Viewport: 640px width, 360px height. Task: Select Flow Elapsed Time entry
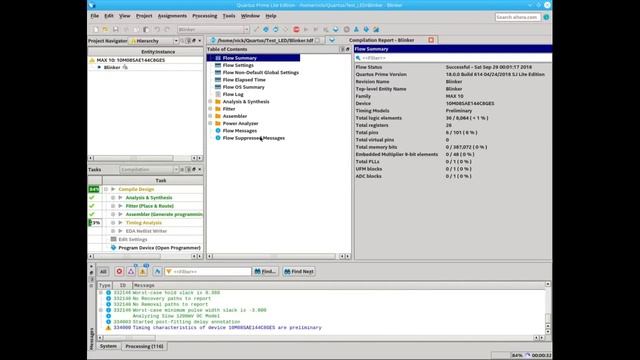coord(244,80)
